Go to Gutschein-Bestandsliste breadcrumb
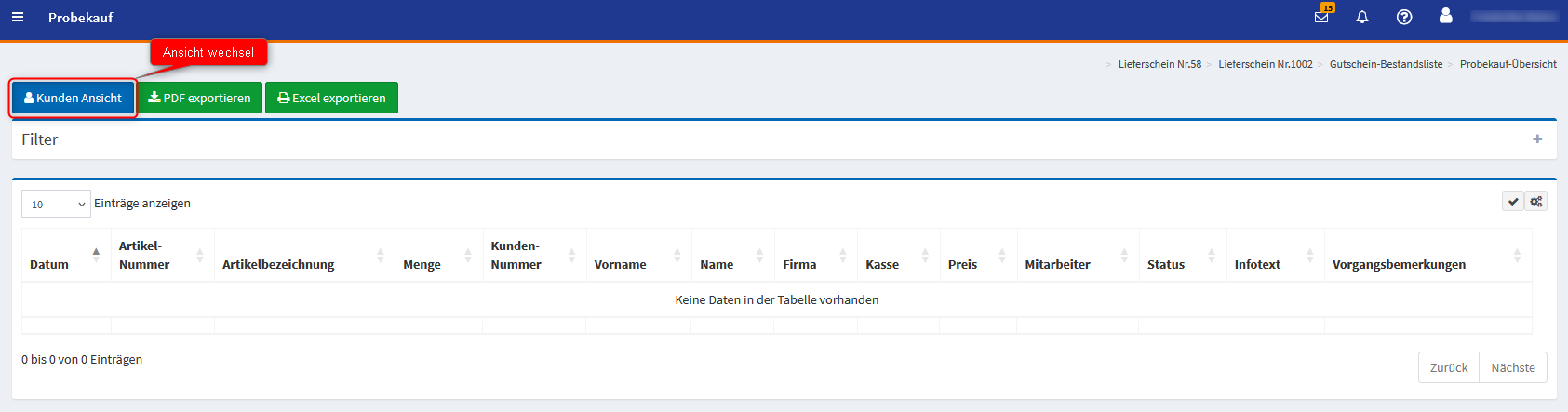 (x=1386, y=64)
